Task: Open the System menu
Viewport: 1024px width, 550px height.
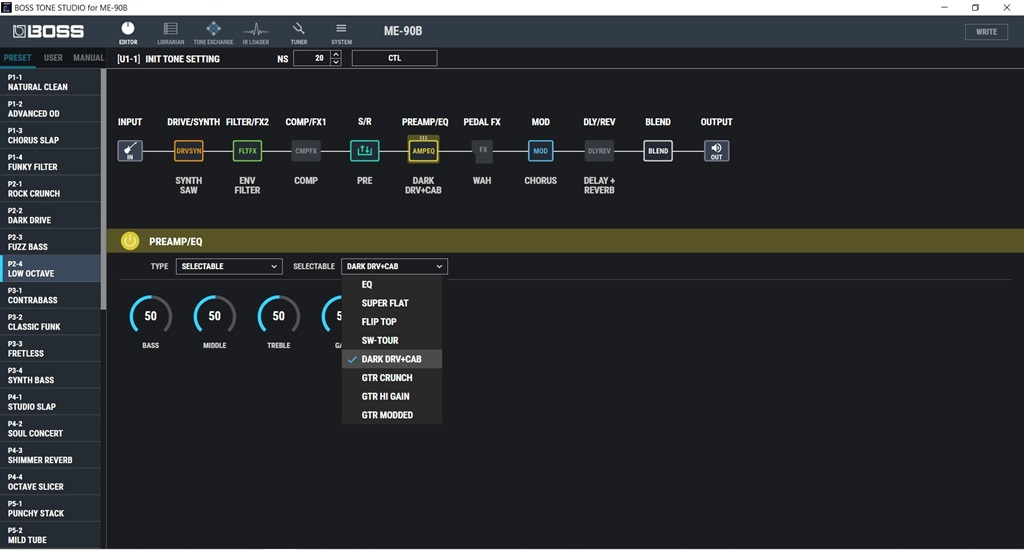Action: (341, 33)
